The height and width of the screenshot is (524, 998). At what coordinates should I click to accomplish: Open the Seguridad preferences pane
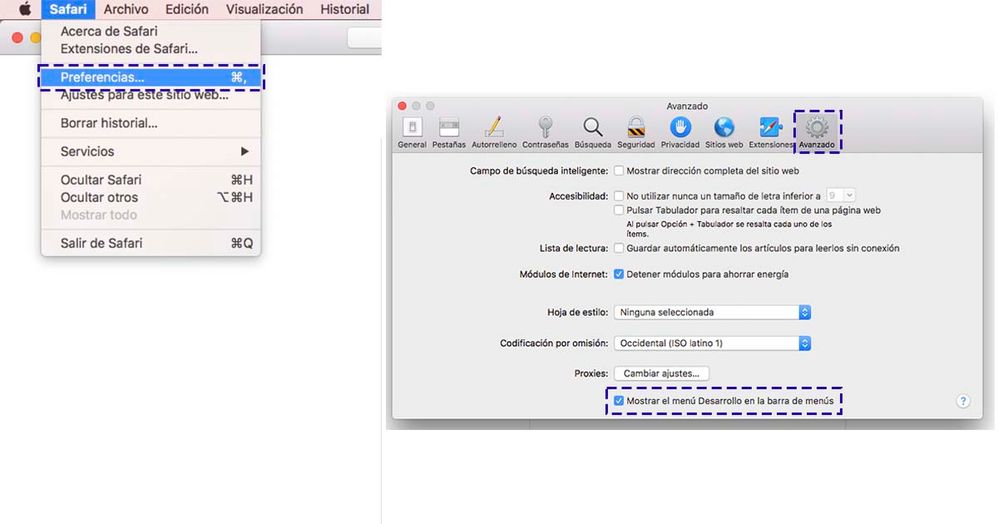636,132
